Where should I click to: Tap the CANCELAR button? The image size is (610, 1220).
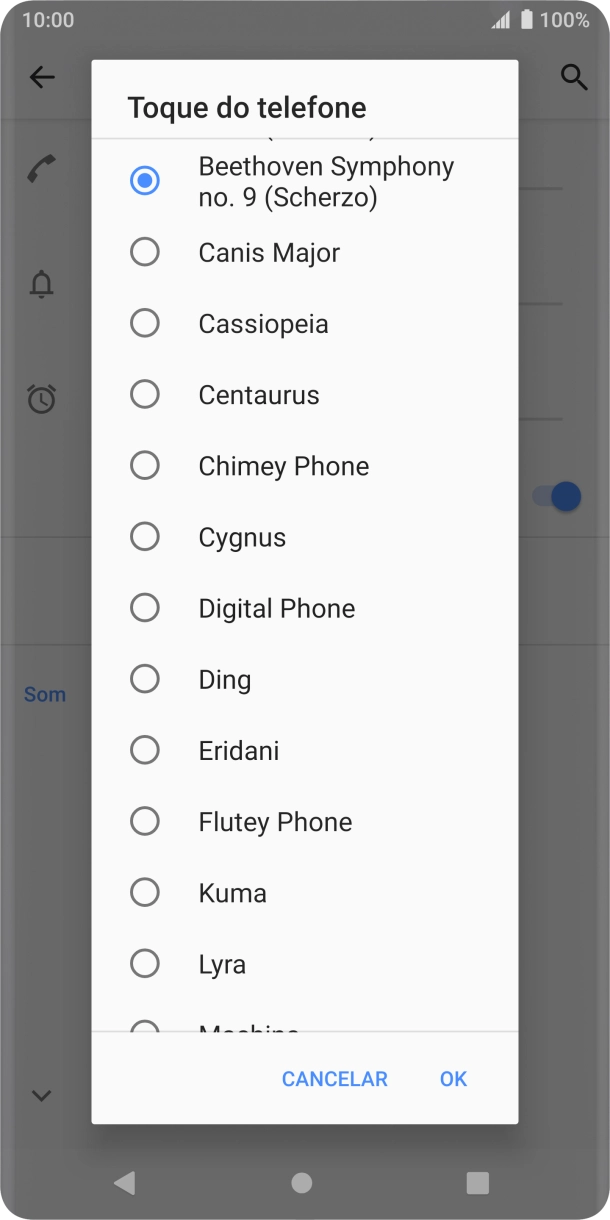tap(334, 1079)
